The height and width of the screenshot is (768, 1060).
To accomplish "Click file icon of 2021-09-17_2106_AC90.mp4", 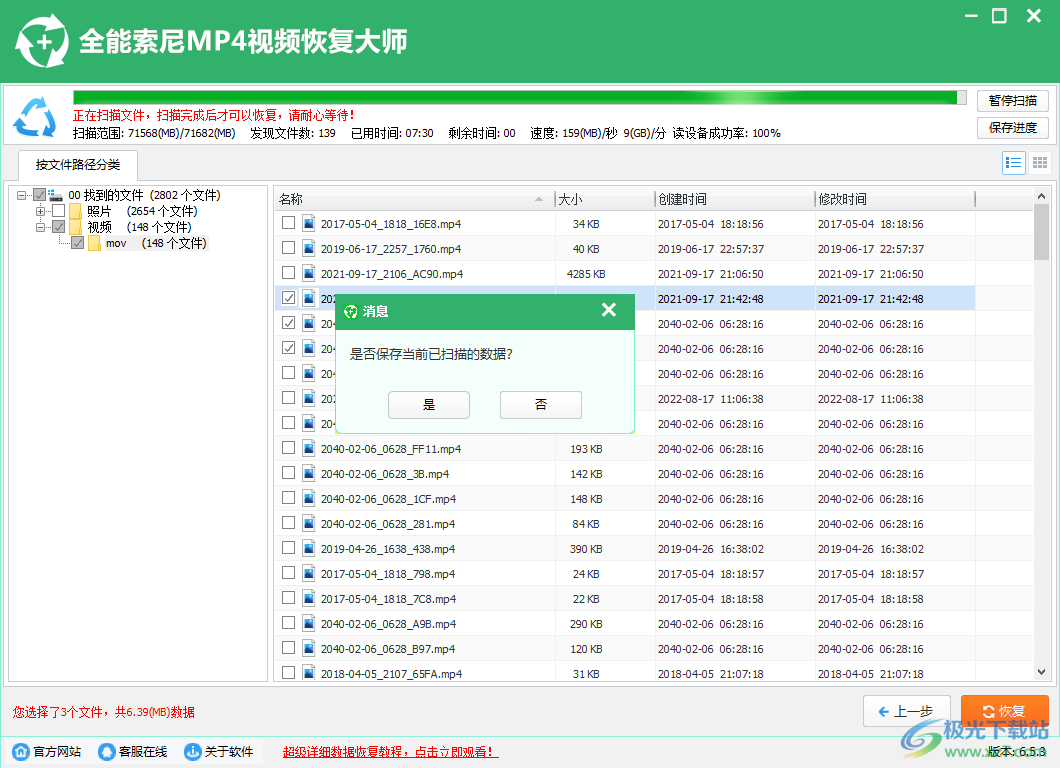I will [309, 273].
